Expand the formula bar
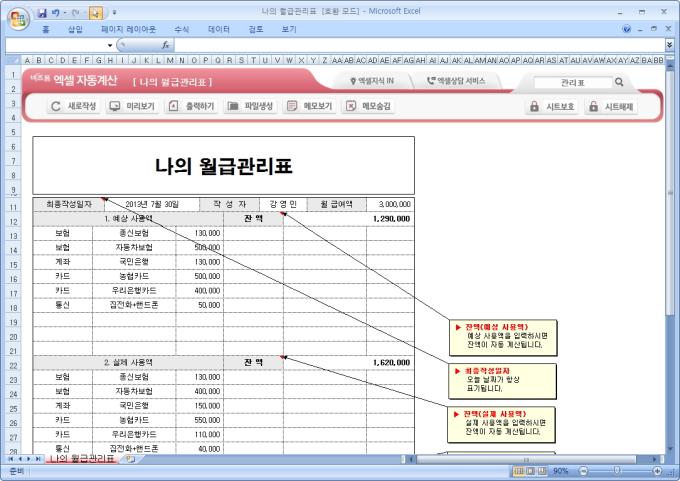Viewport: 680px width, 481px height. 670,45
